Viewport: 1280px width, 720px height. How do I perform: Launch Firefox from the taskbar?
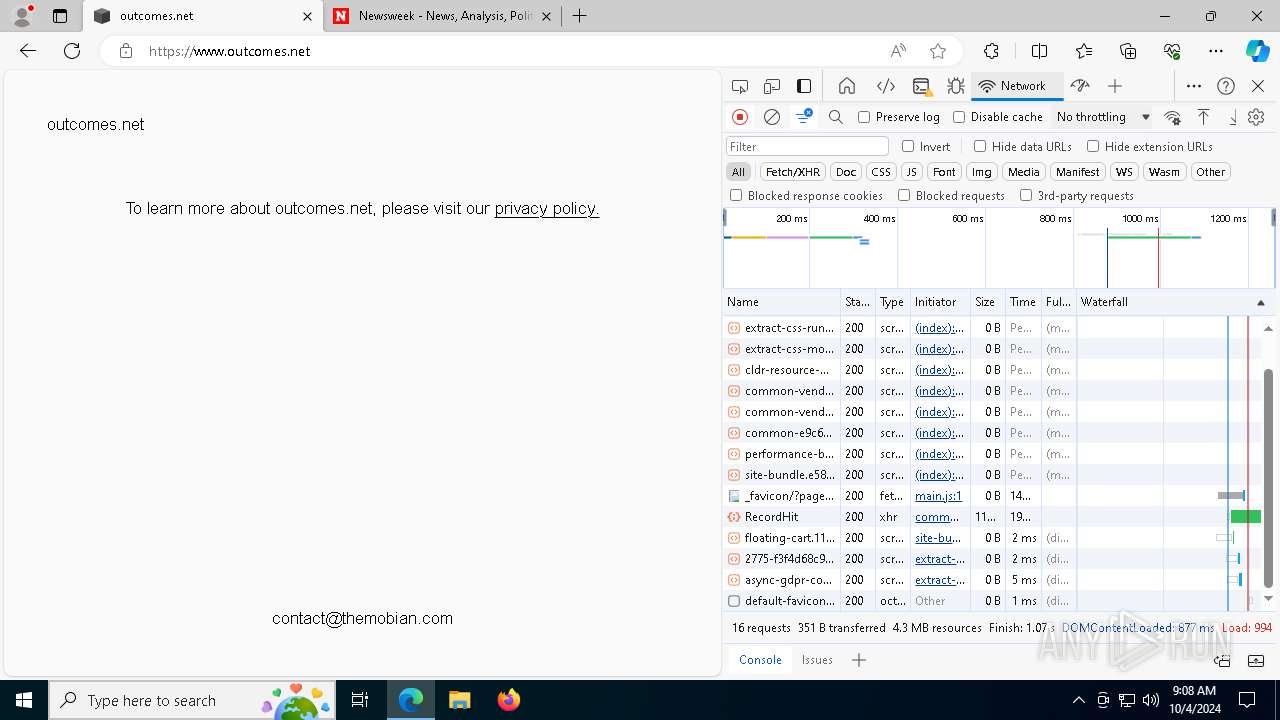point(509,700)
